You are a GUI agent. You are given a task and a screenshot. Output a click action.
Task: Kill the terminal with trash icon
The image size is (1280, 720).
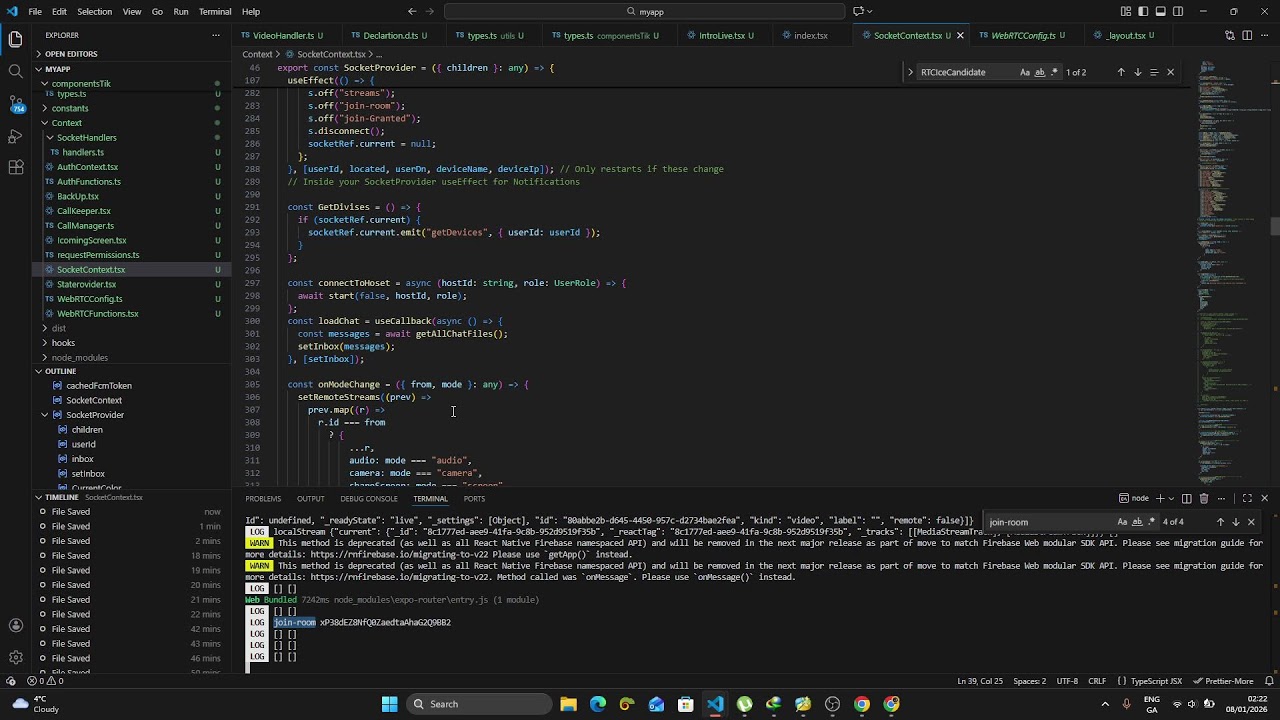[1204, 498]
